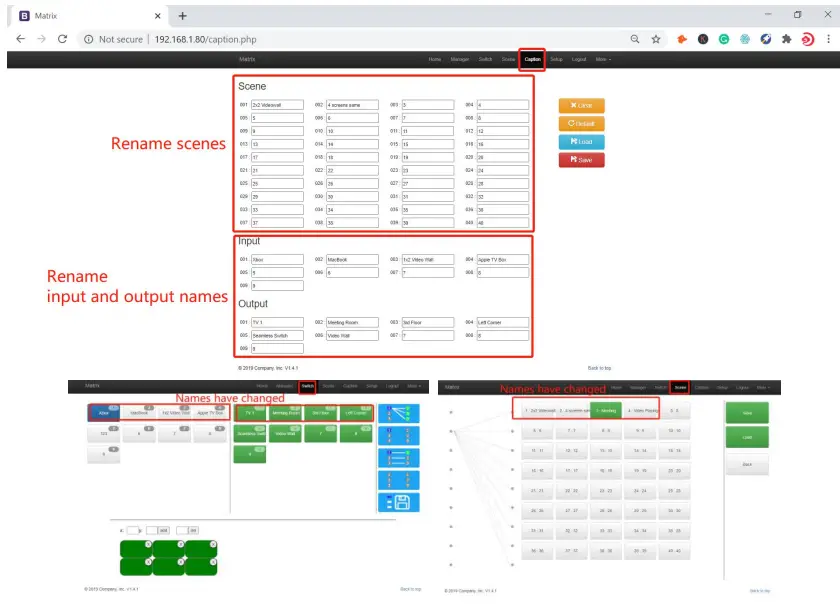Edit output 002 name field 'Meeting Room'
The height and width of the screenshot is (610, 840).
352,322
